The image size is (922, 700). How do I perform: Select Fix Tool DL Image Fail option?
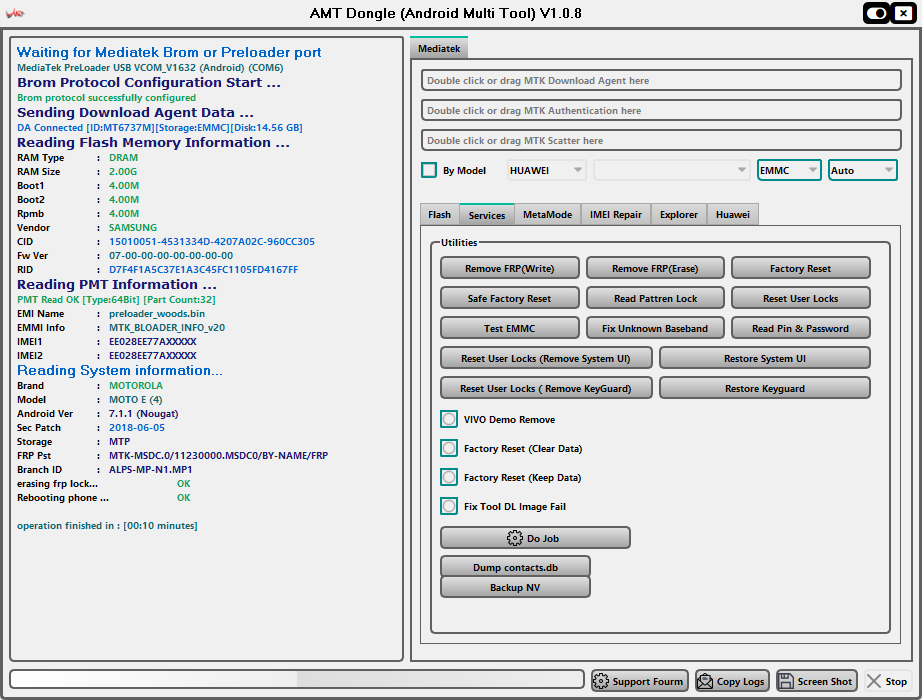(450, 507)
